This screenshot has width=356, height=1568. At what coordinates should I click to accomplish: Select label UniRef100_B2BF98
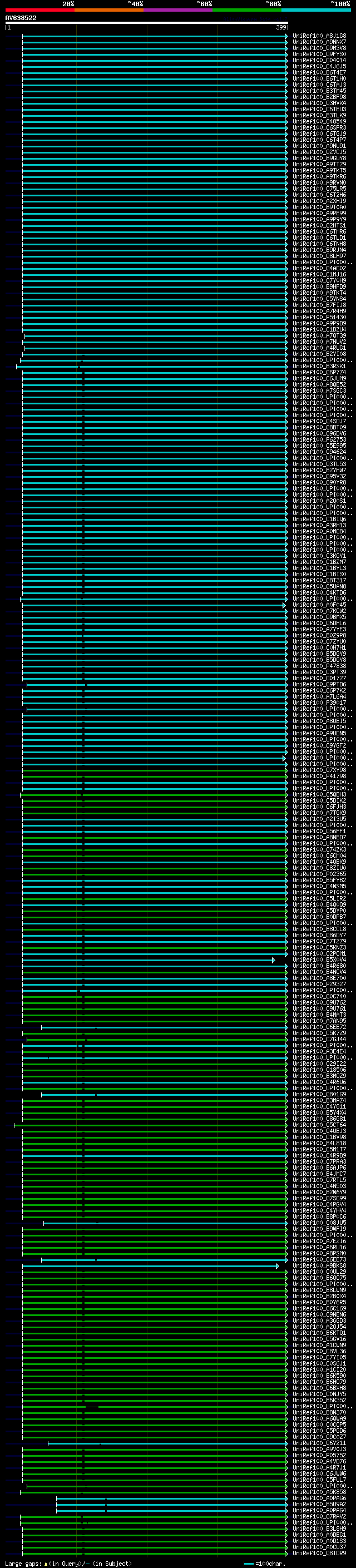coord(319,97)
